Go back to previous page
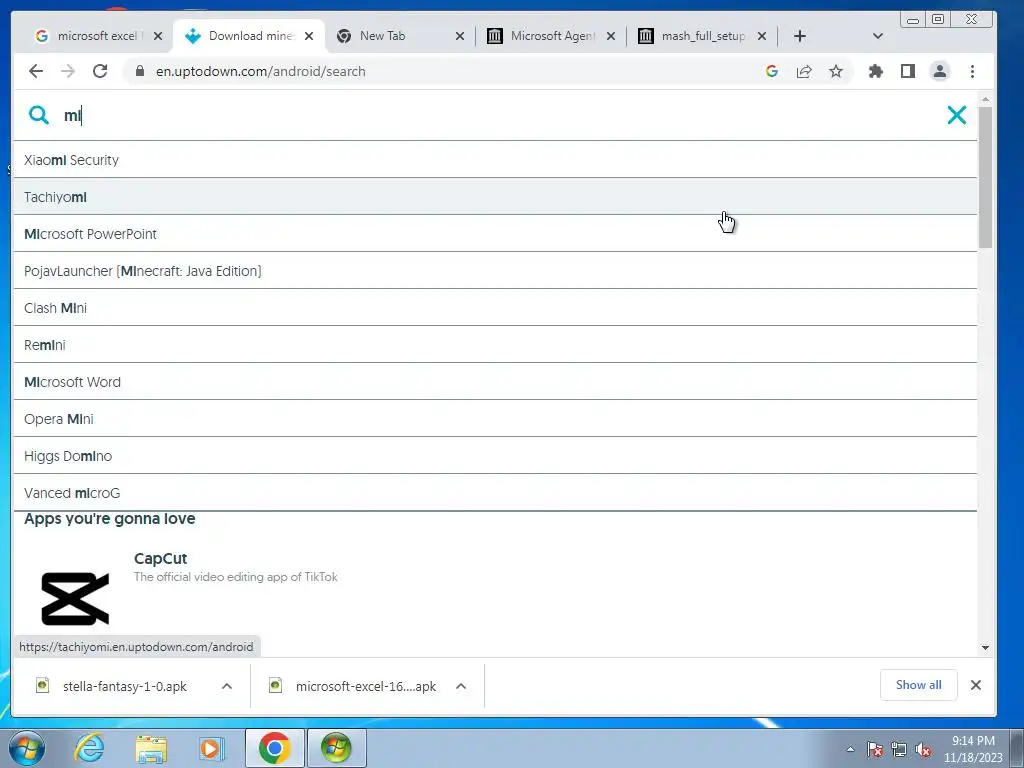1024x768 pixels. (x=36, y=71)
